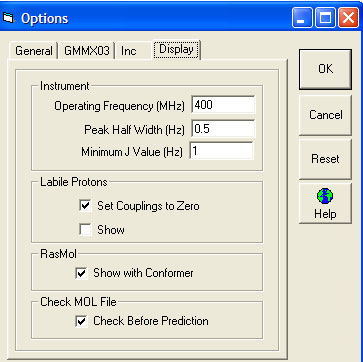
Task: Open the GMMX03 tab
Action: (x=87, y=51)
